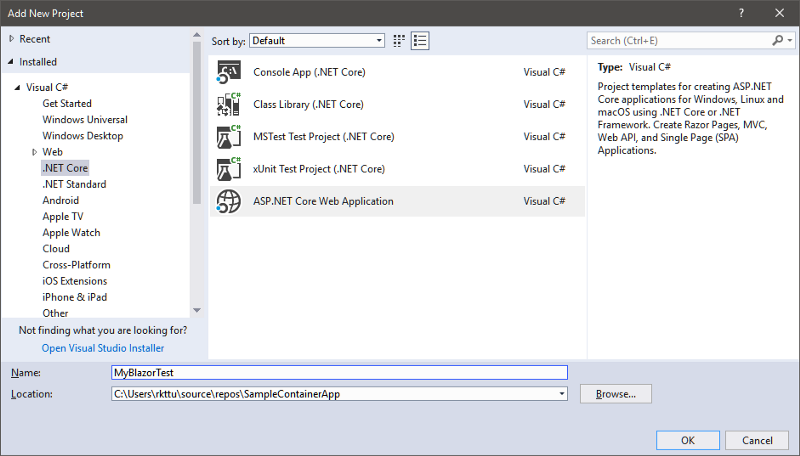This screenshot has height=456, width=800.
Task: Open Visual Studio Installer link
Action: pyautogui.click(x=103, y=348)
